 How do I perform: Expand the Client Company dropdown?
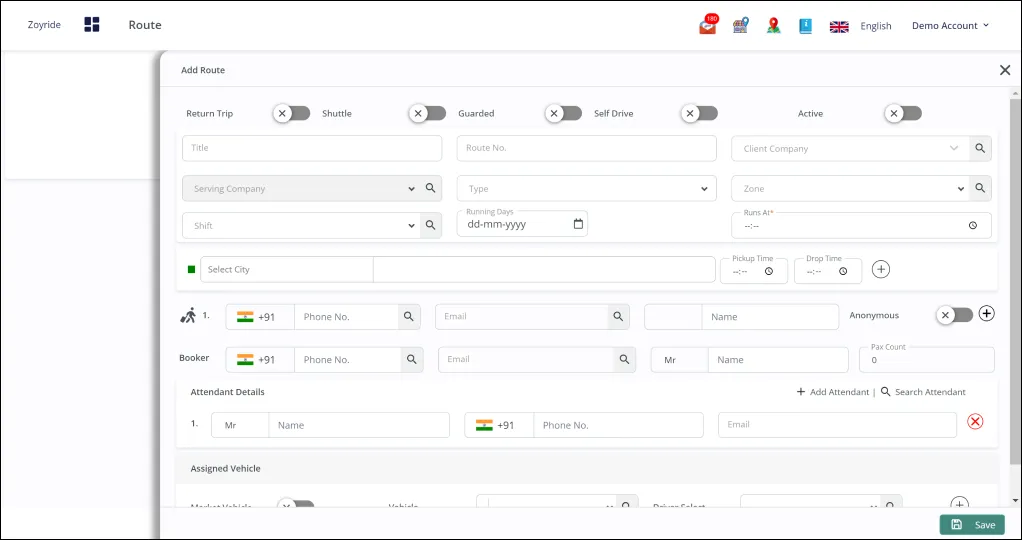click(954, 148)
